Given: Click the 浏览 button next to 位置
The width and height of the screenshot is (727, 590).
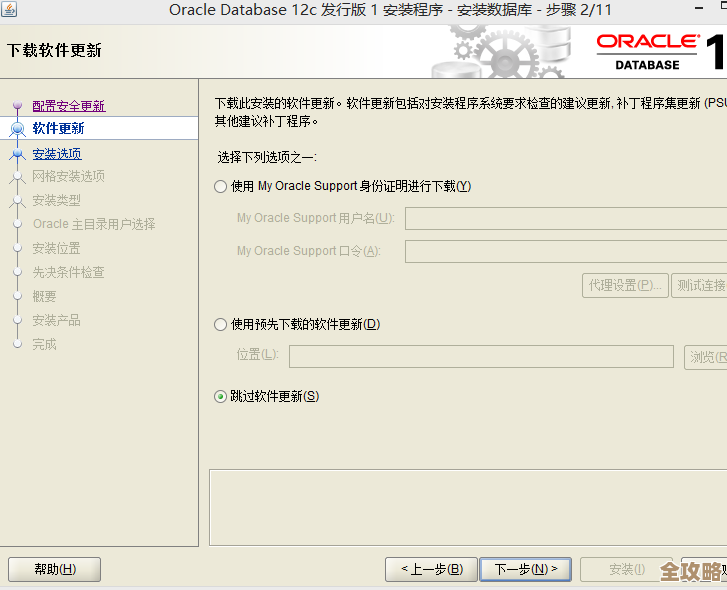Looking at the screenshot, I should coord(706,357).
